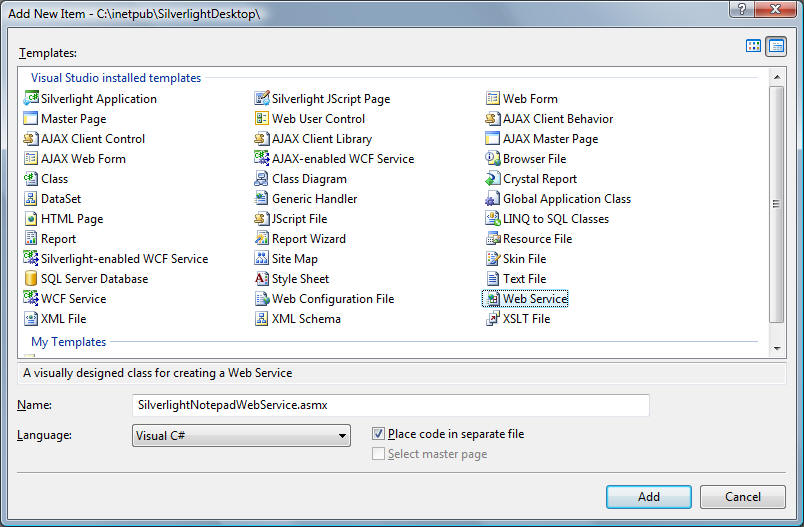Image resolution: width=804 pixels, height=527 pixels.
Task: Open the dialog Help button
Action: point(741,9)
